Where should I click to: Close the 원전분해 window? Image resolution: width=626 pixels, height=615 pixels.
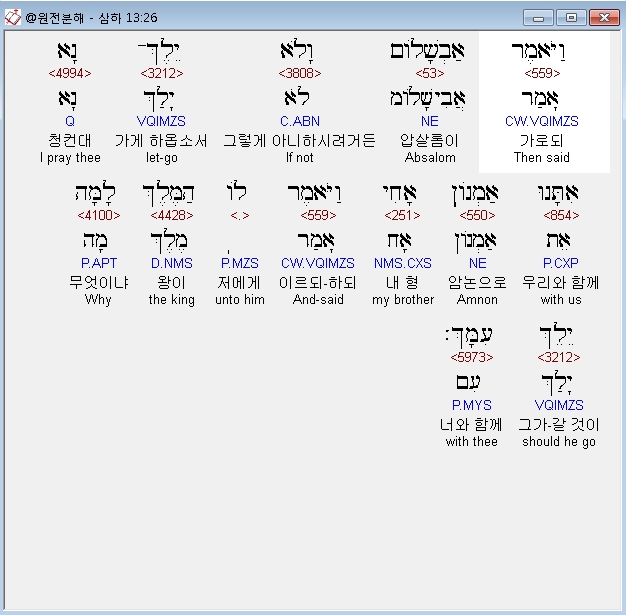pos(604,18)
